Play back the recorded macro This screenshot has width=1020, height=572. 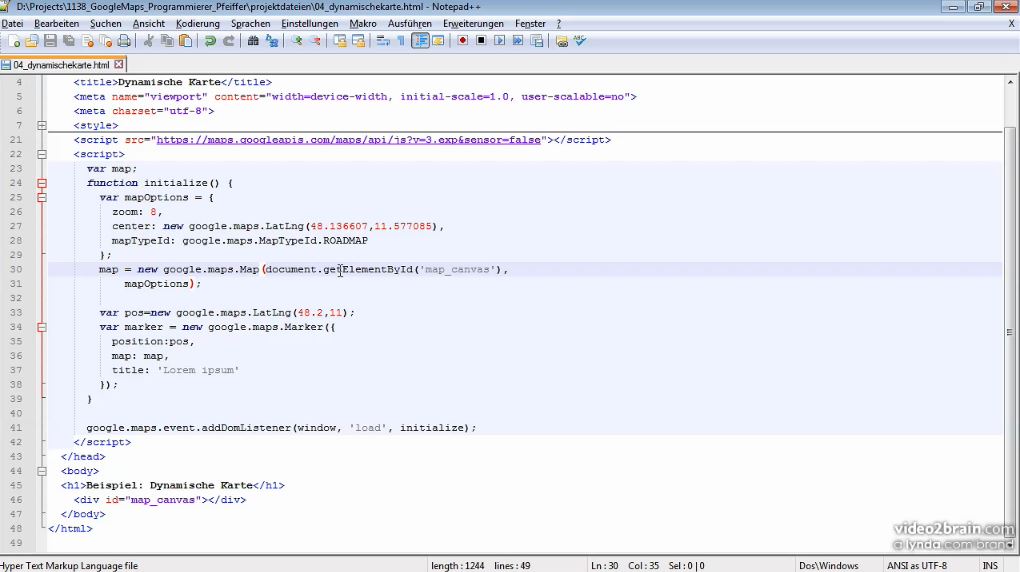tap(500, 41)
